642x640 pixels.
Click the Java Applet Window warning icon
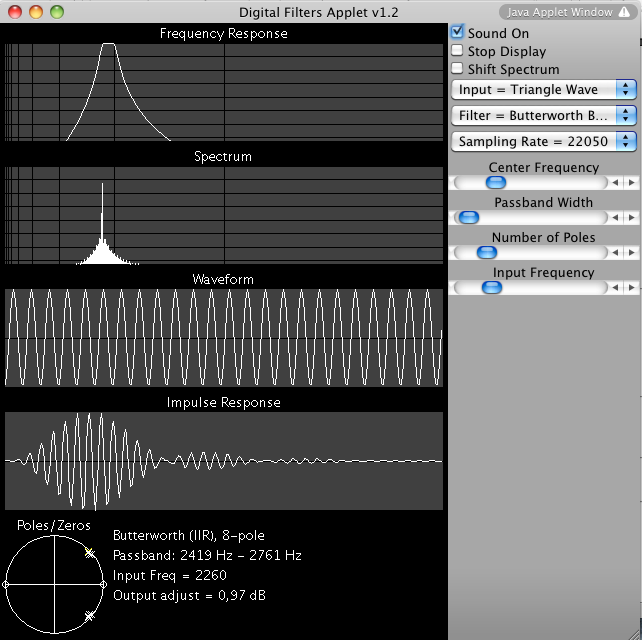(x=623, y=12)
